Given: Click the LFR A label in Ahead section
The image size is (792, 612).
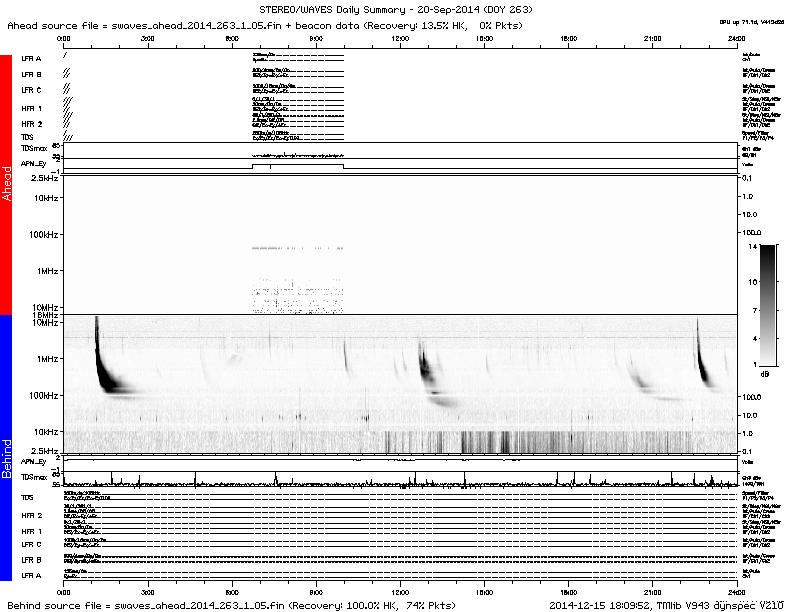Looking at the screenshot, I should pos(31,59).
